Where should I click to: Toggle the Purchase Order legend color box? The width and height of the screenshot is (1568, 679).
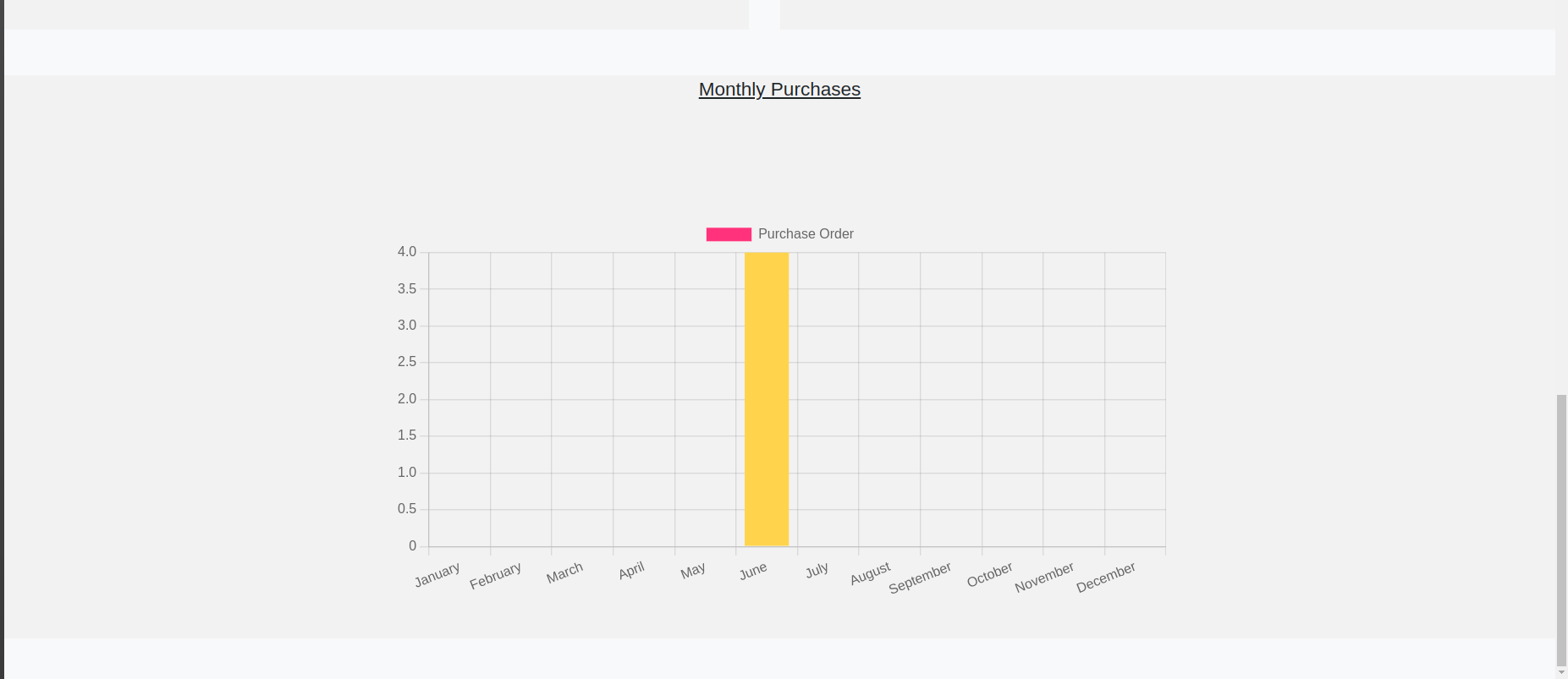[x=729, y=234]
